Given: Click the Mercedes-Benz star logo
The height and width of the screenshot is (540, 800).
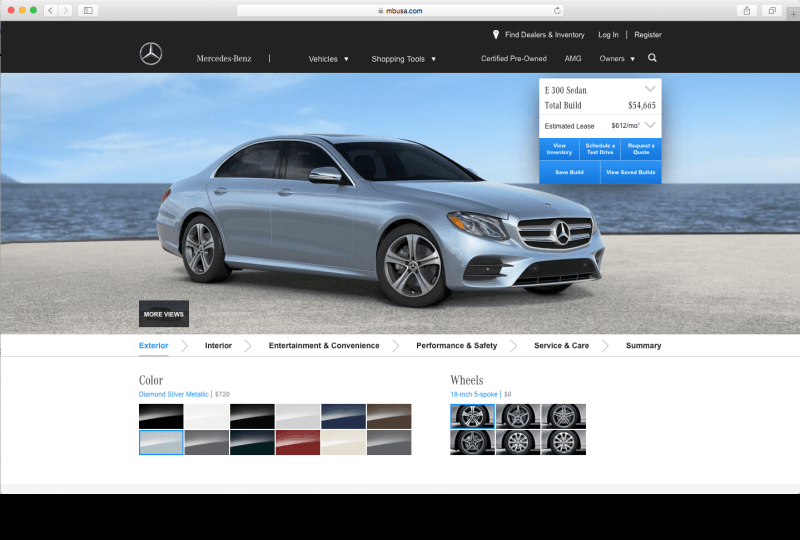Looking at the screenshot, I should pyautogui.click(x=151, y=54).
